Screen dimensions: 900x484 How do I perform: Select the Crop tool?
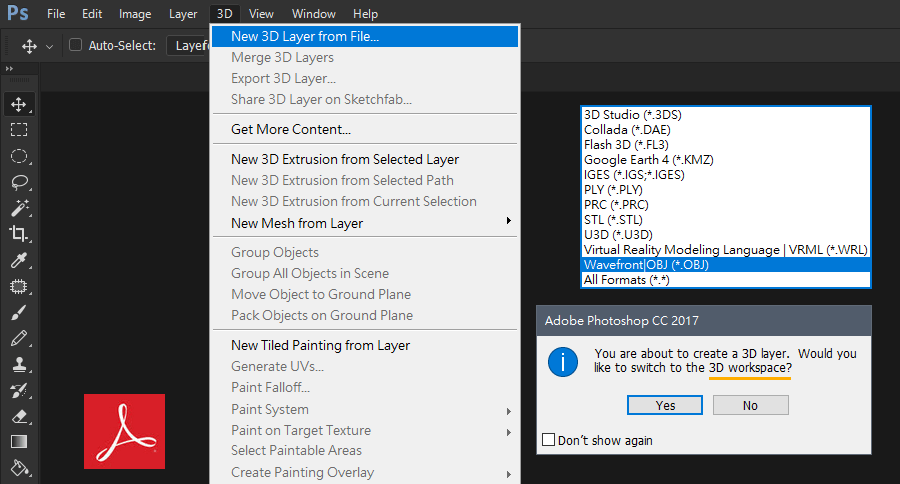19,234
